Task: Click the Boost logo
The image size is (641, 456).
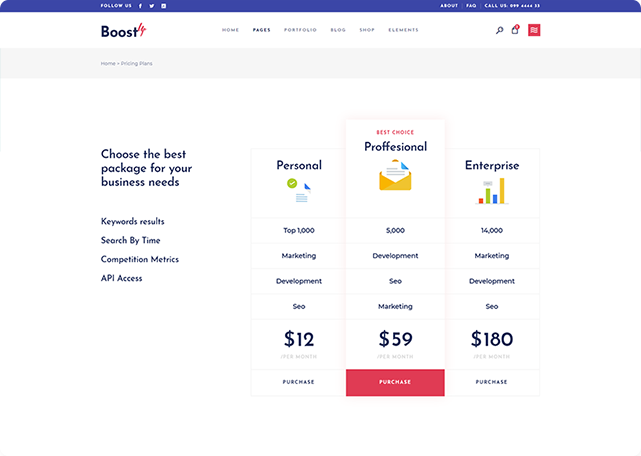Action: pyautogui.click(x=123, y=30)
